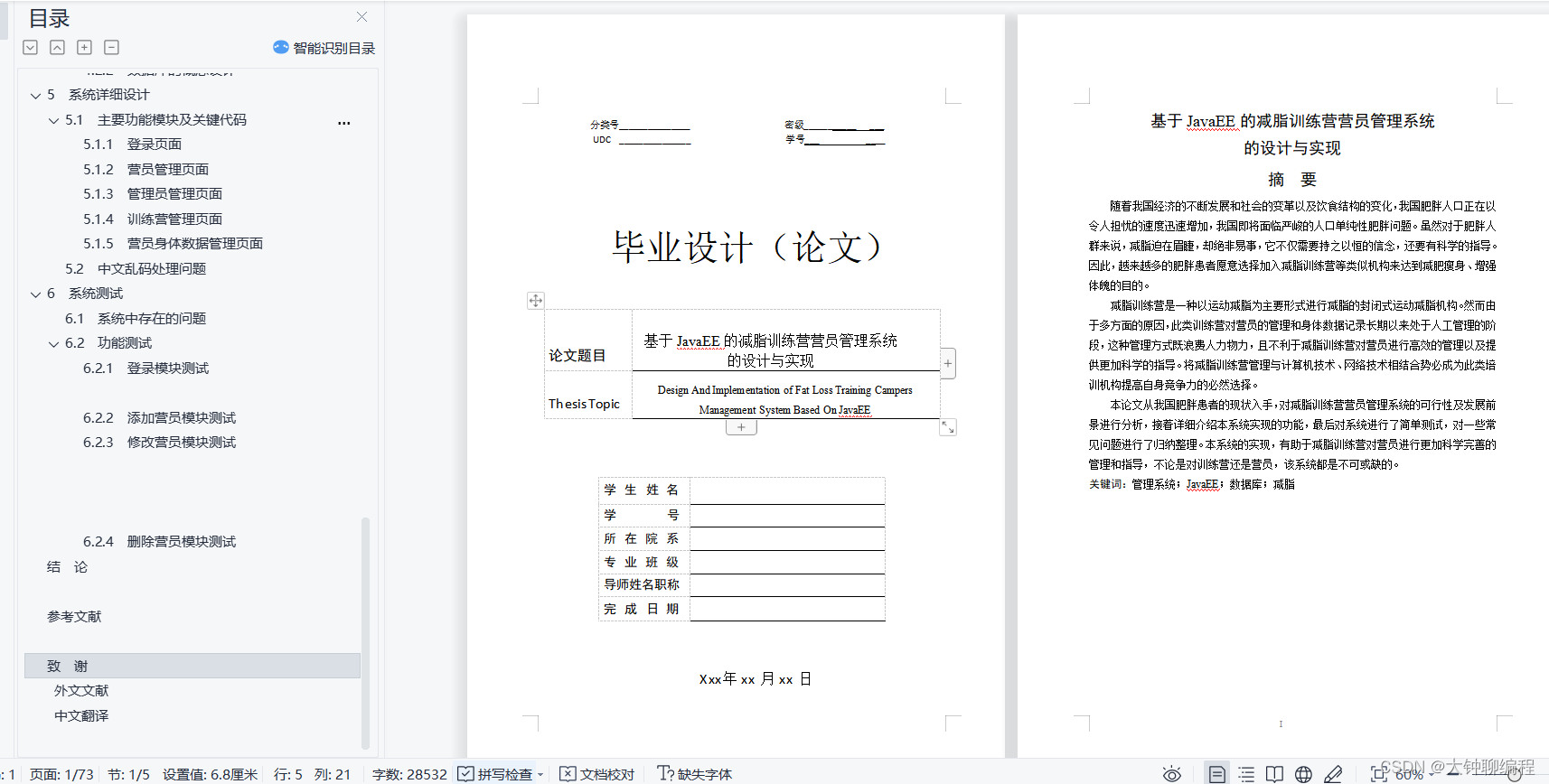
Task: Go to heading 结 论
Action: click(68, 567)
